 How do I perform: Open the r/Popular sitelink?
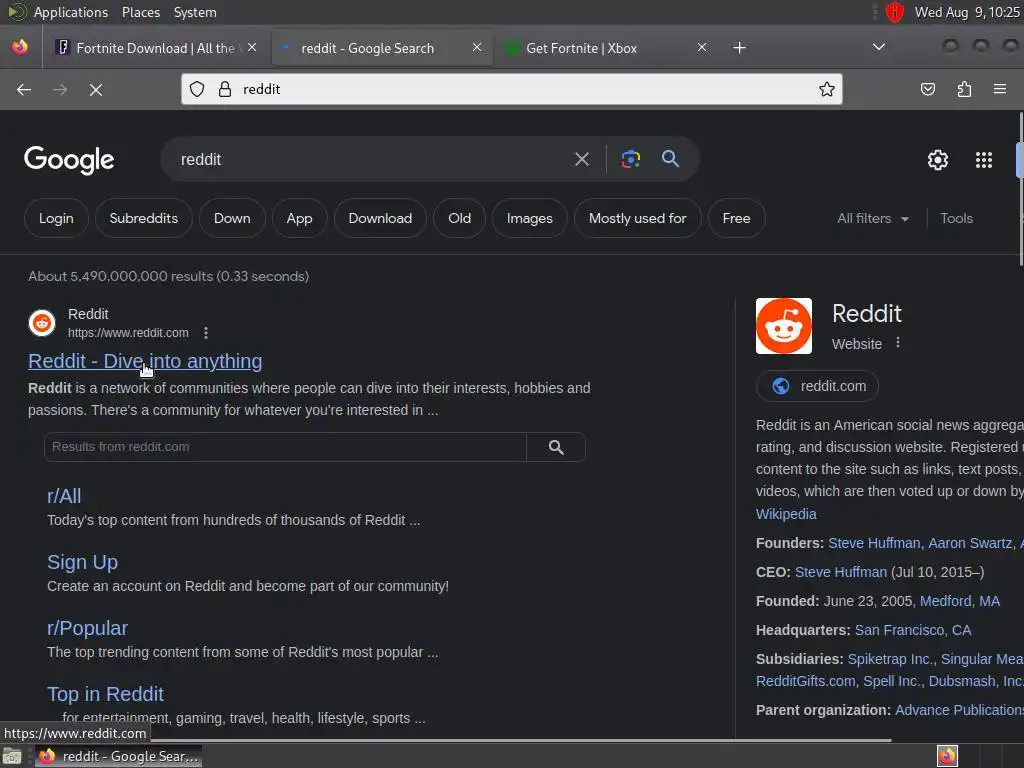[x=87, y=628]
